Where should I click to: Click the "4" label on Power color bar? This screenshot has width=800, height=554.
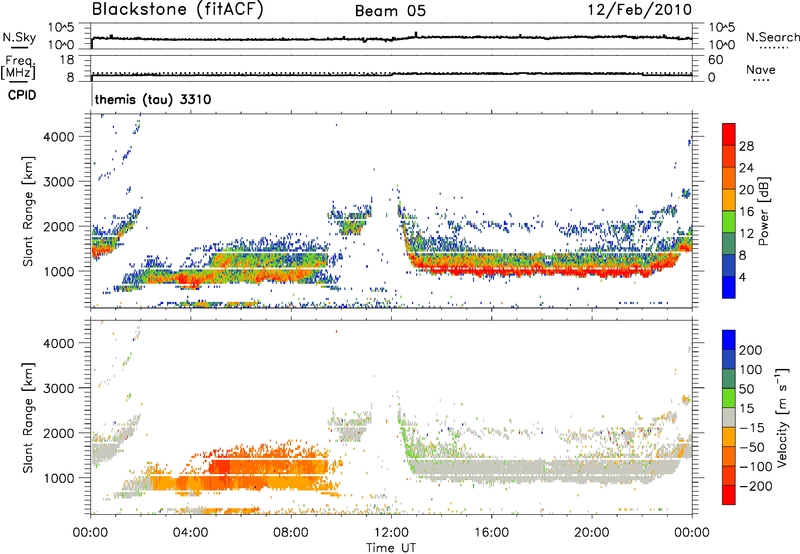tap(743, 277)
